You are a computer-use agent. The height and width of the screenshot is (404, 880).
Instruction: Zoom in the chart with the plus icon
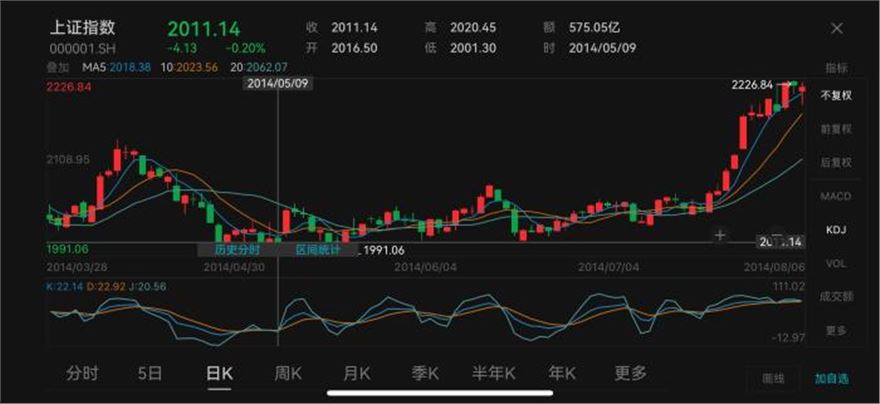point(719,235)
